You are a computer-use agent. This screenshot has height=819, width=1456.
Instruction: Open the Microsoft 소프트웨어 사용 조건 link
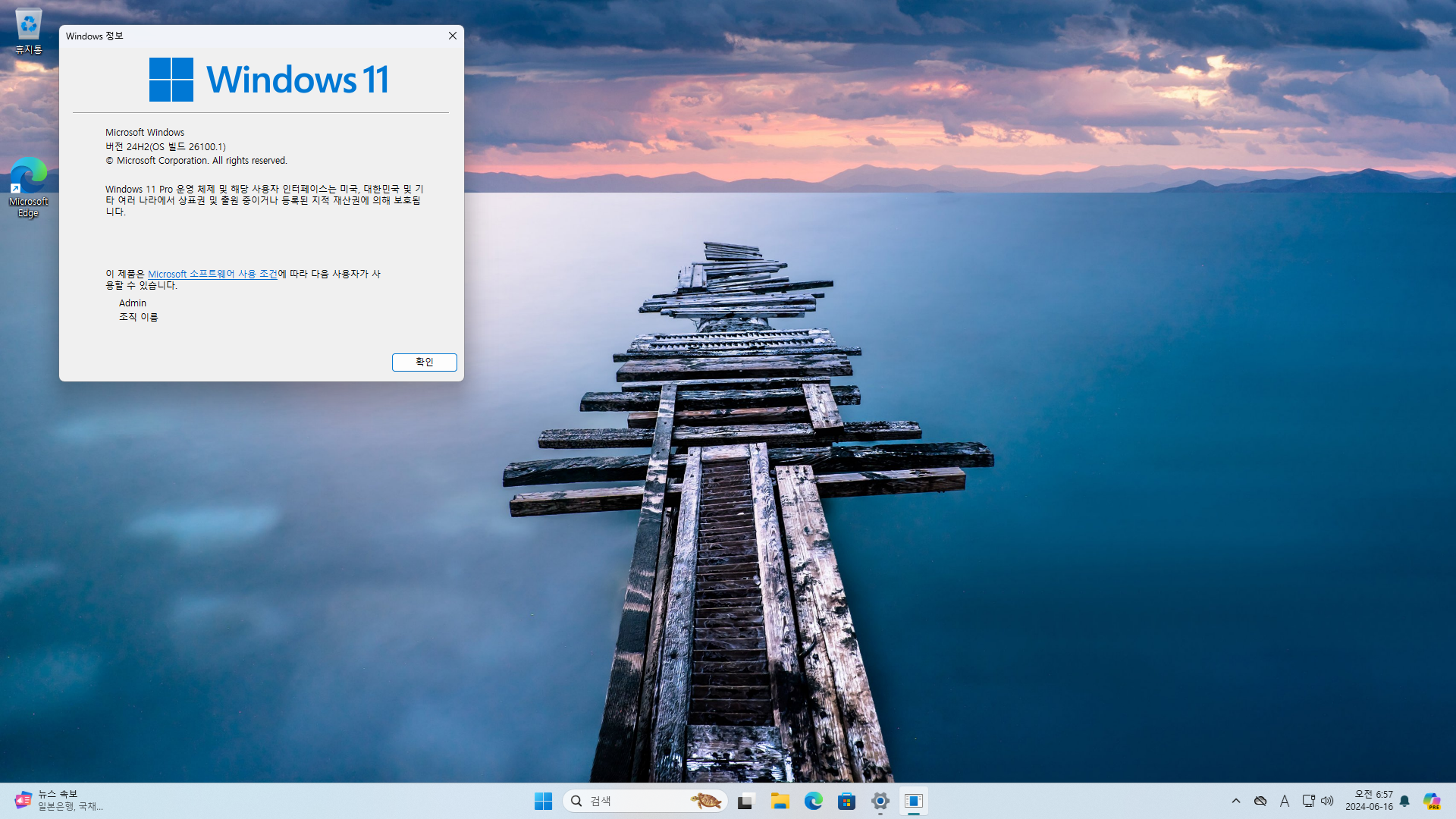pyautogui.click(x=212, y=274)
